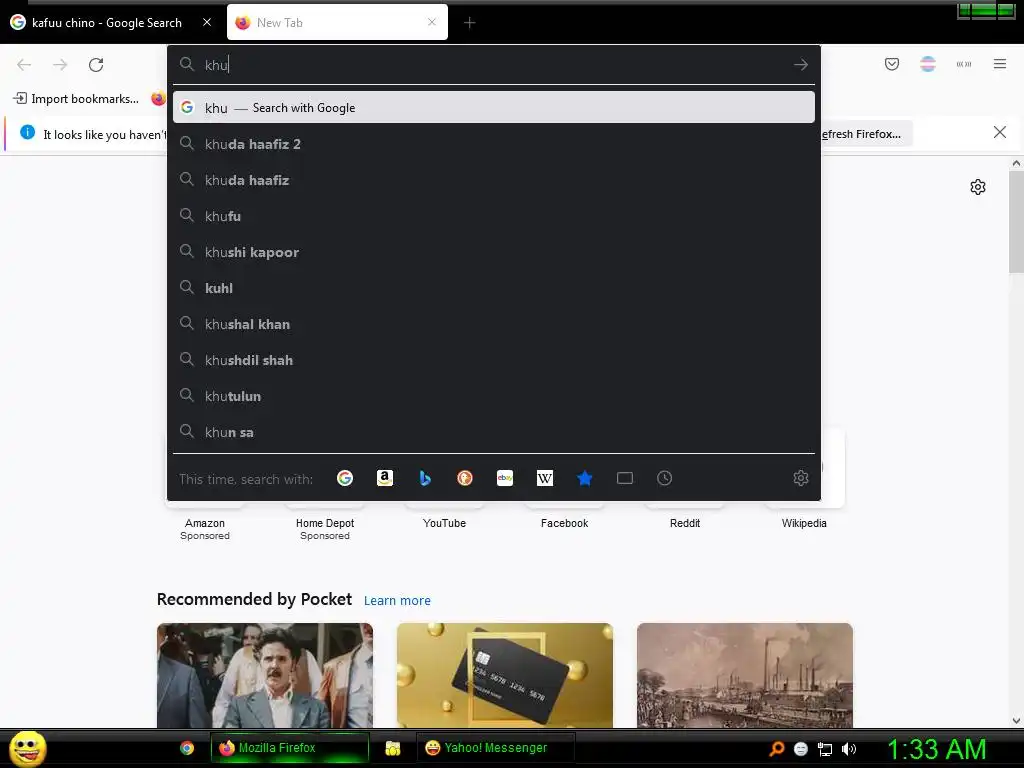This screenshot has height=768, width=1024.
Task: Search Bookmarks using star icon
Action: click(584, 478)
